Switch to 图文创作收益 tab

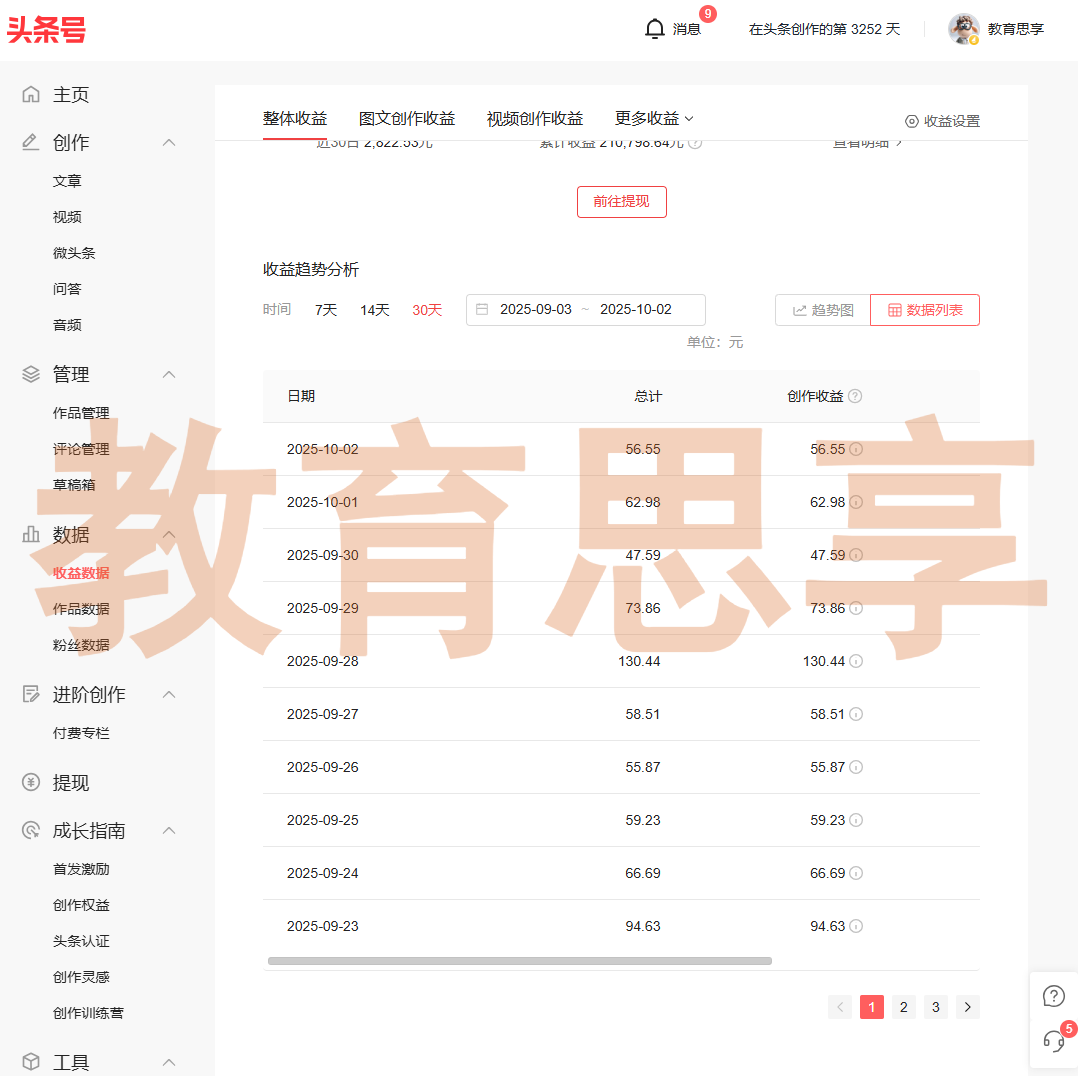[407, 118]
